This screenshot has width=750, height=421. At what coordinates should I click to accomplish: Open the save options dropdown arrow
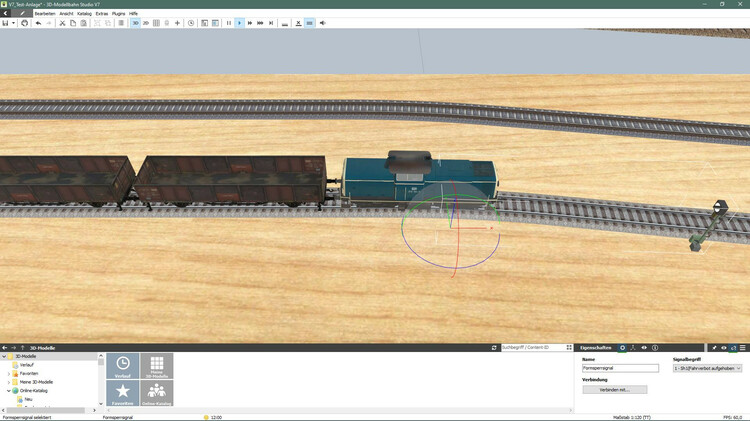click(x=13, y=23)
